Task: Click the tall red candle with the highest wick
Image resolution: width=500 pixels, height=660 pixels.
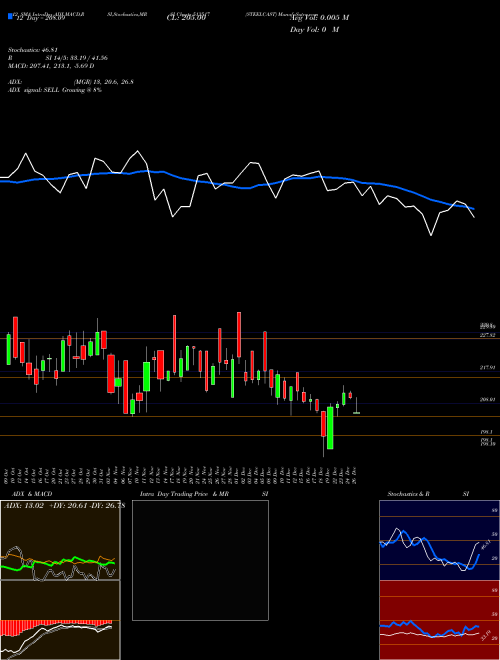Action: (239, 335)
